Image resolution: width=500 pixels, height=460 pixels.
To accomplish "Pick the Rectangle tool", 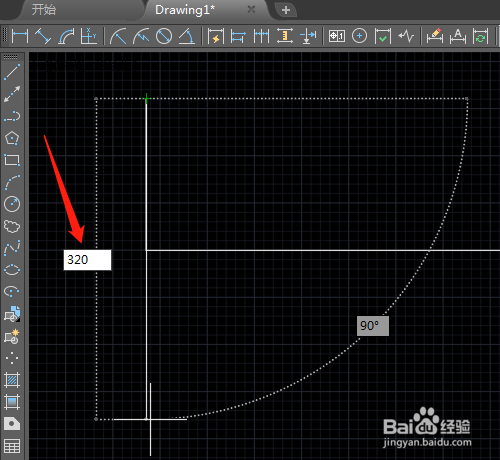I will 12,160.
